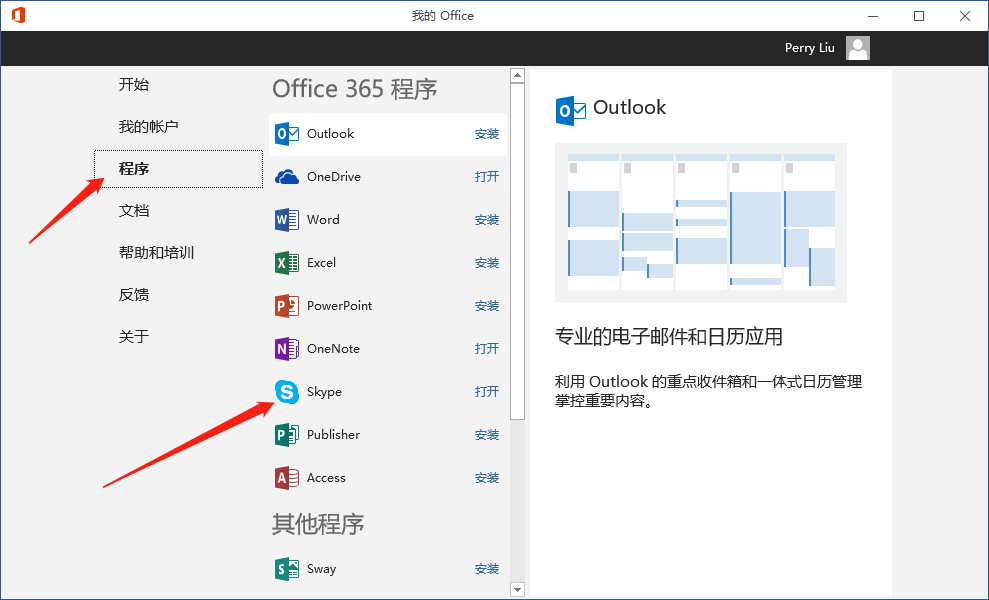Go to 我的帐户 in the sidebar
This screenshot has width=989, height=600.
point(148,126)
